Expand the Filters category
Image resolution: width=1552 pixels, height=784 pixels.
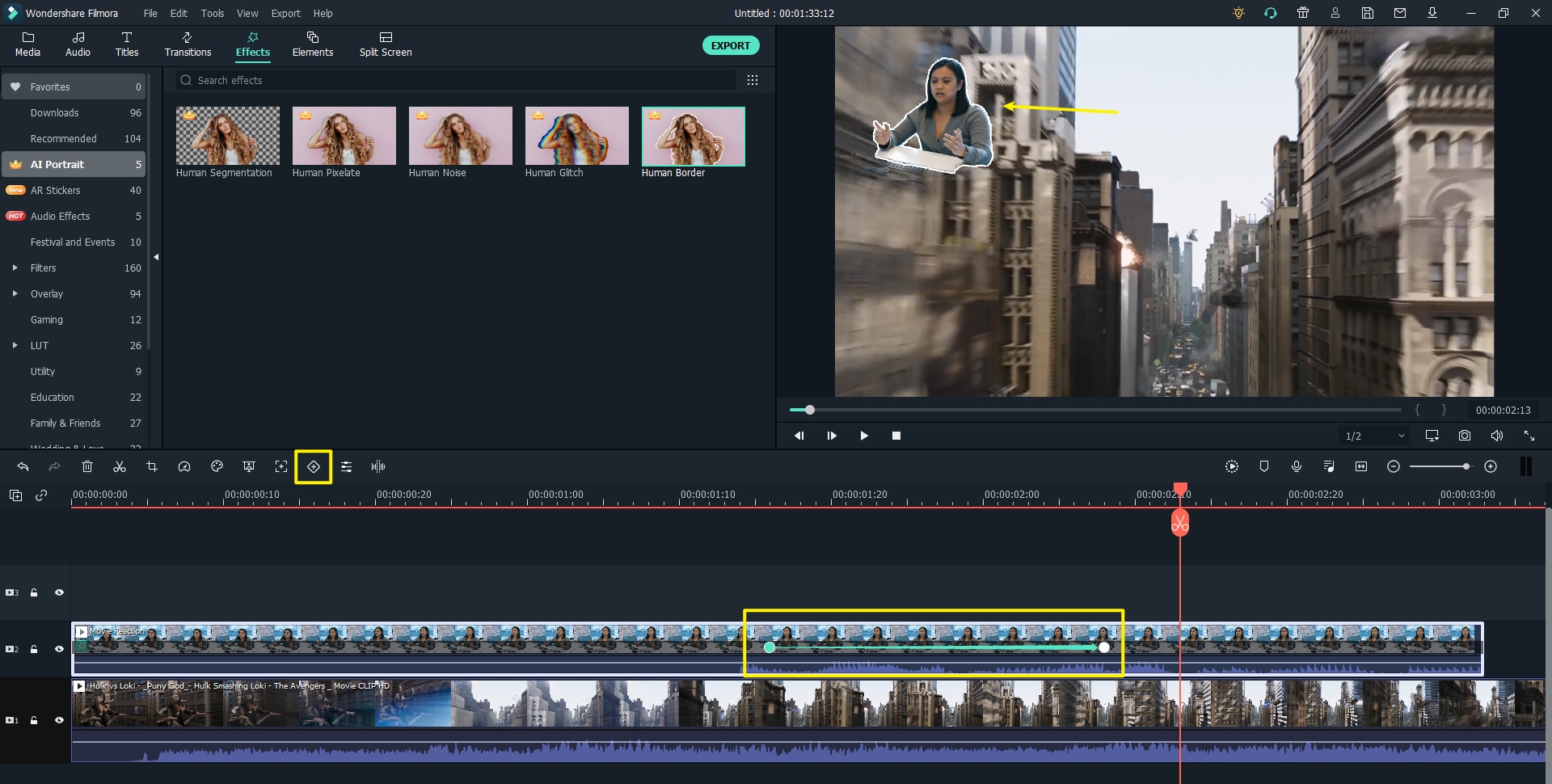pos(15,268)
